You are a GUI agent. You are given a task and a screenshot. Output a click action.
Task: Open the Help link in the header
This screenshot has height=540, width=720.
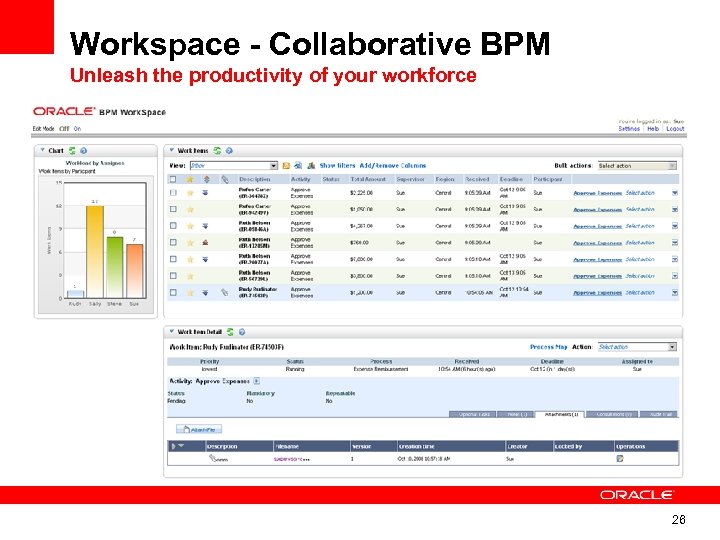click(653, 129)
